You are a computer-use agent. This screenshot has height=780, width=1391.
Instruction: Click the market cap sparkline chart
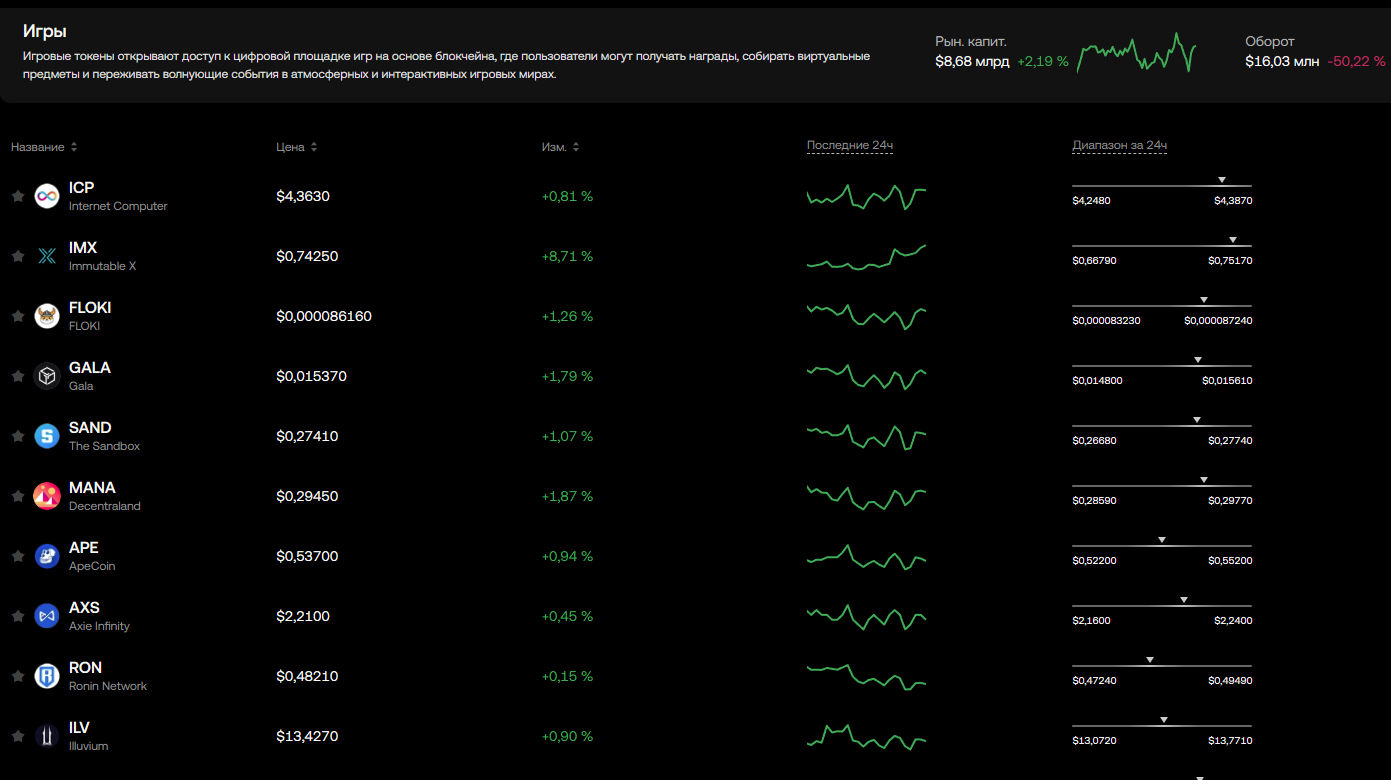click(x=1136, y=53)
